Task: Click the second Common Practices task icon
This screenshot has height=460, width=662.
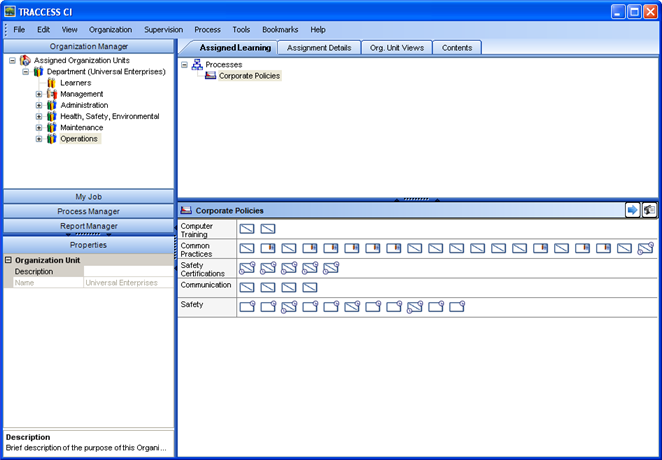Action: 268,248
